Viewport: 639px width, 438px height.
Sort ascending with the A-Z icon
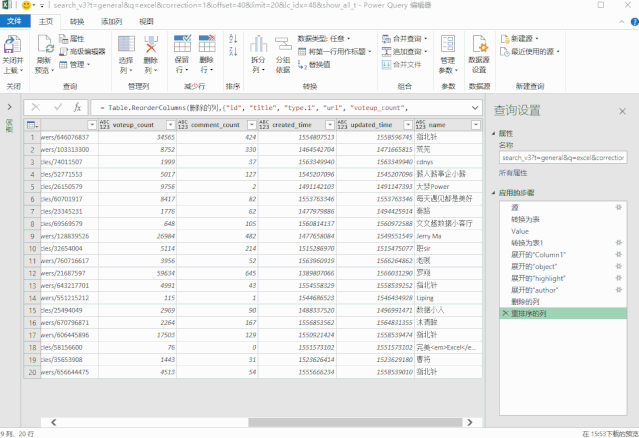[x=233, y=39]
